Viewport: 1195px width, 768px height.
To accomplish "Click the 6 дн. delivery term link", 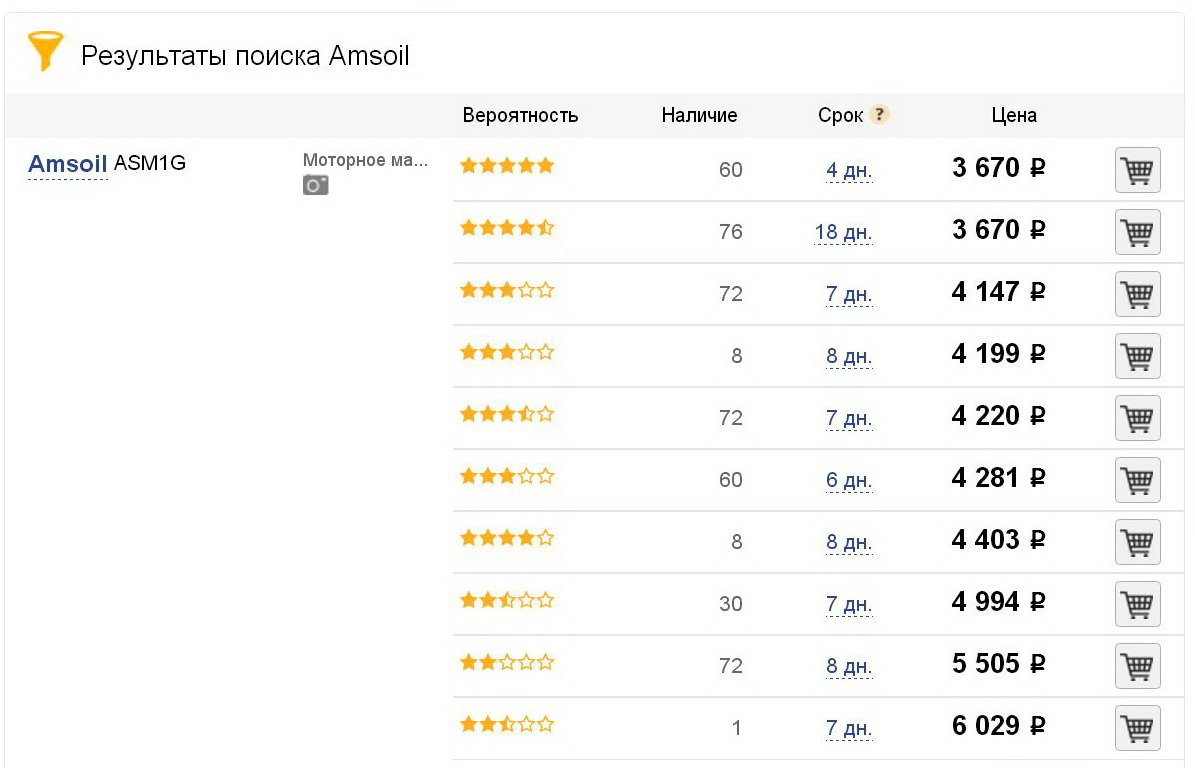I will click(848, 480).
